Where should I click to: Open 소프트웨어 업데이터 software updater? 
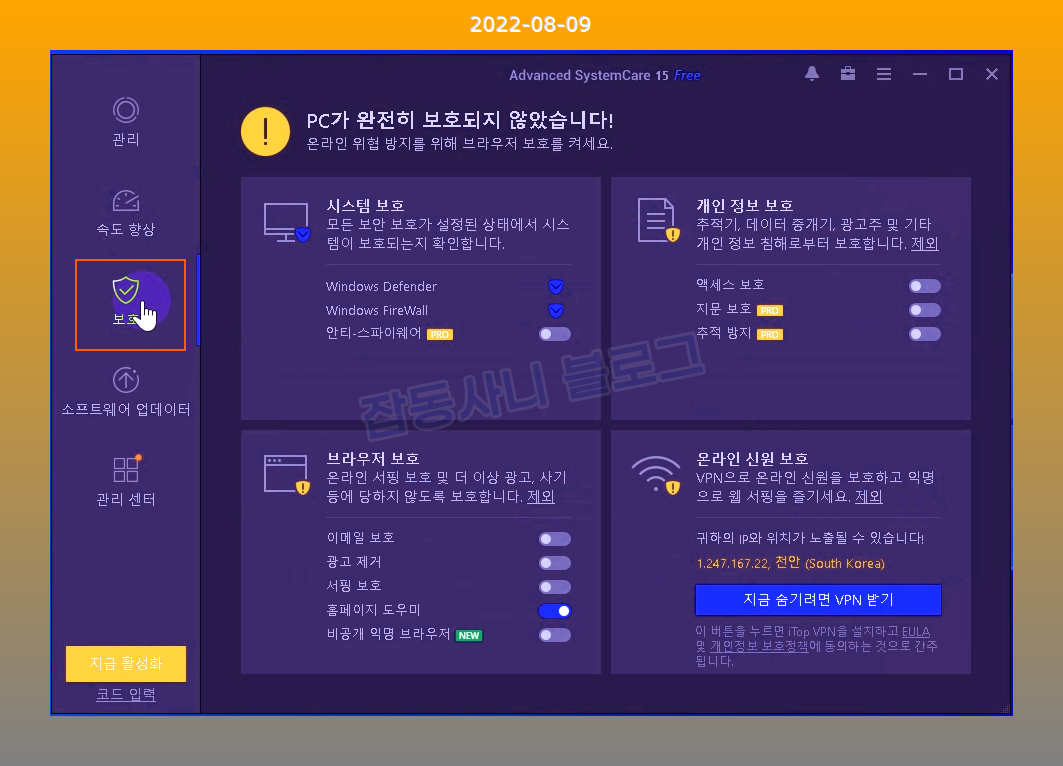125,392
